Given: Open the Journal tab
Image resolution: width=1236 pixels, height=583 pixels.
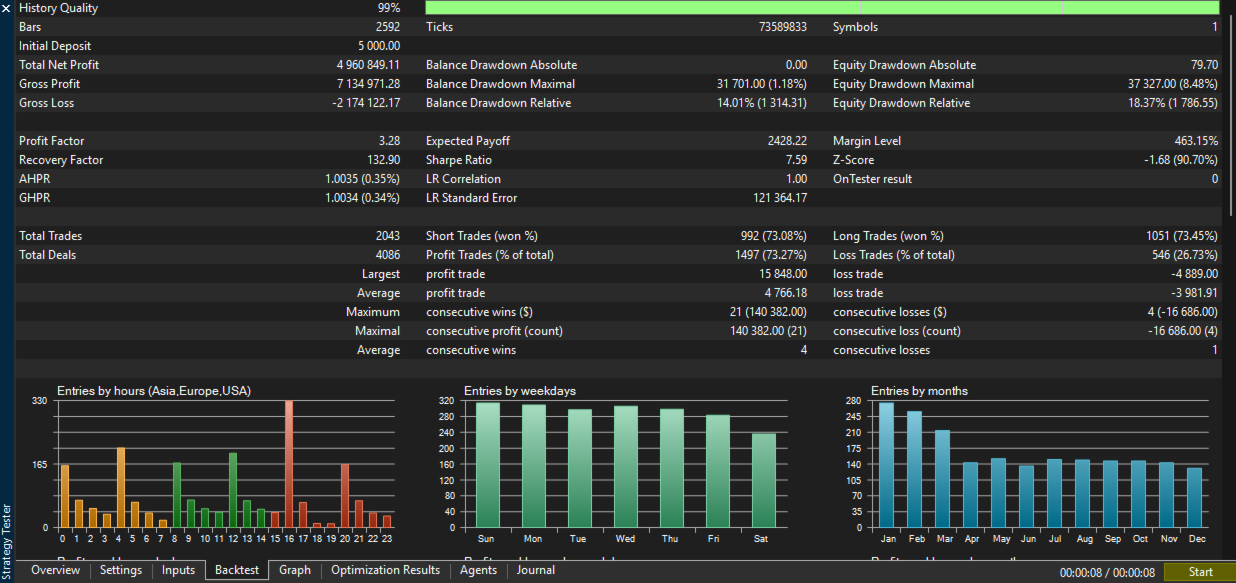Looking at the screenshot, I should (x=536, y=571).
